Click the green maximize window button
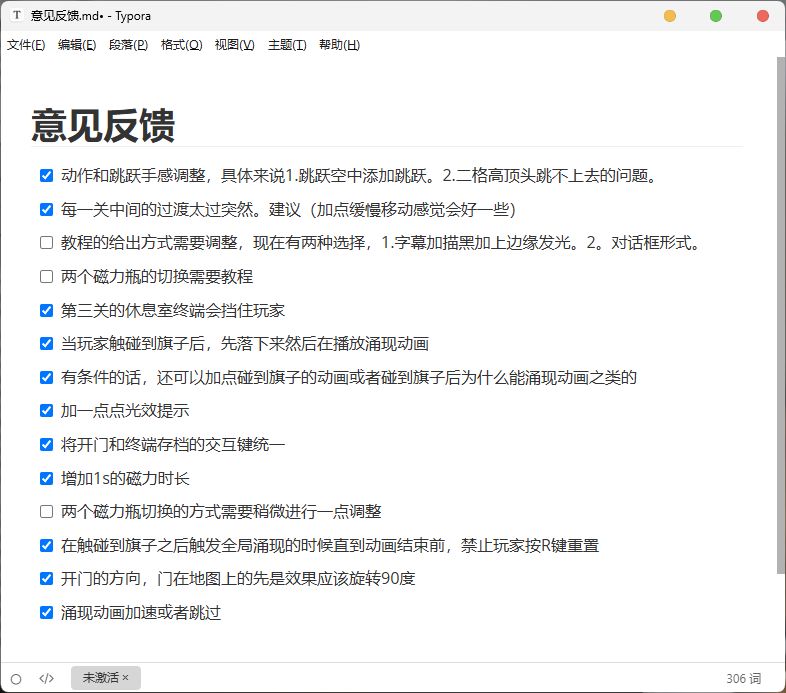Screen dimensions: 786x693 716,16
